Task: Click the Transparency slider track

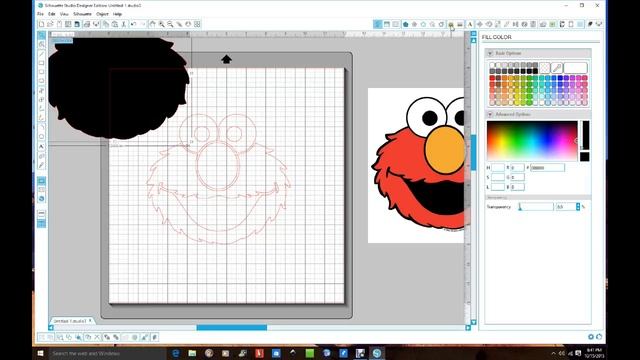Action: [536, 207]
